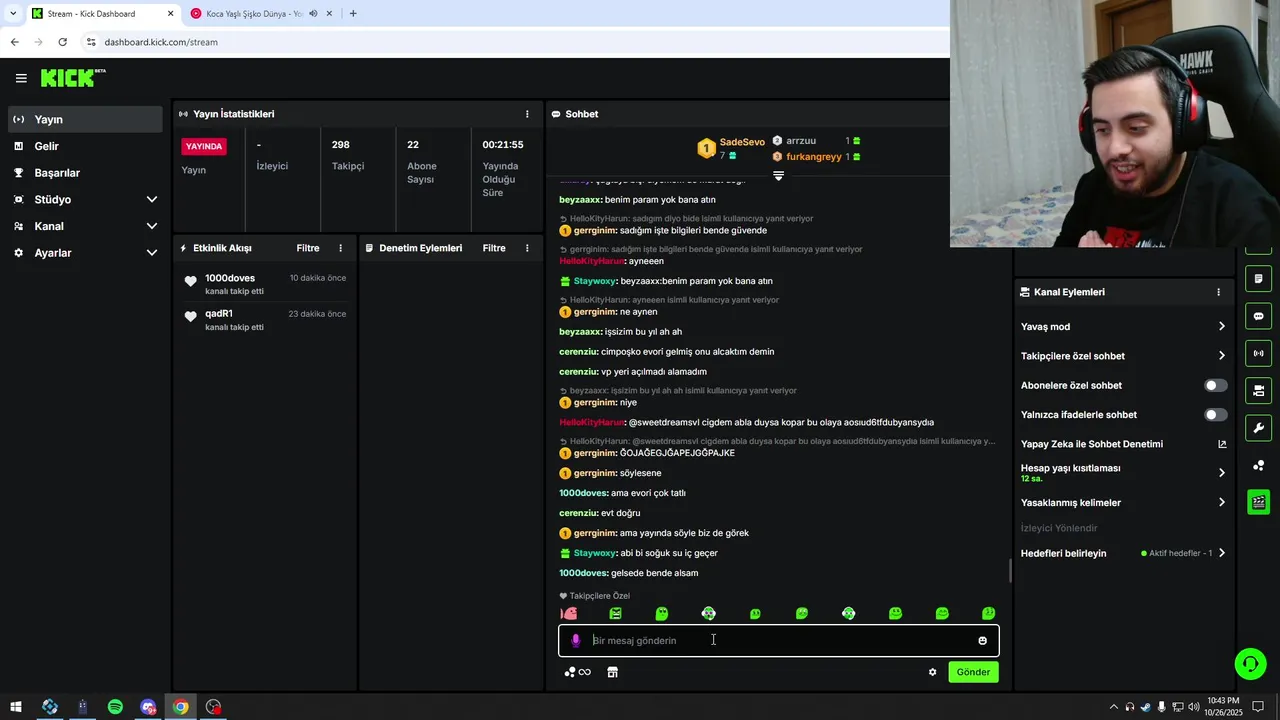Viewport: 1280px width, 720px height.
Task: Open the Windows notification center
Action: [x=1259, y=707]
